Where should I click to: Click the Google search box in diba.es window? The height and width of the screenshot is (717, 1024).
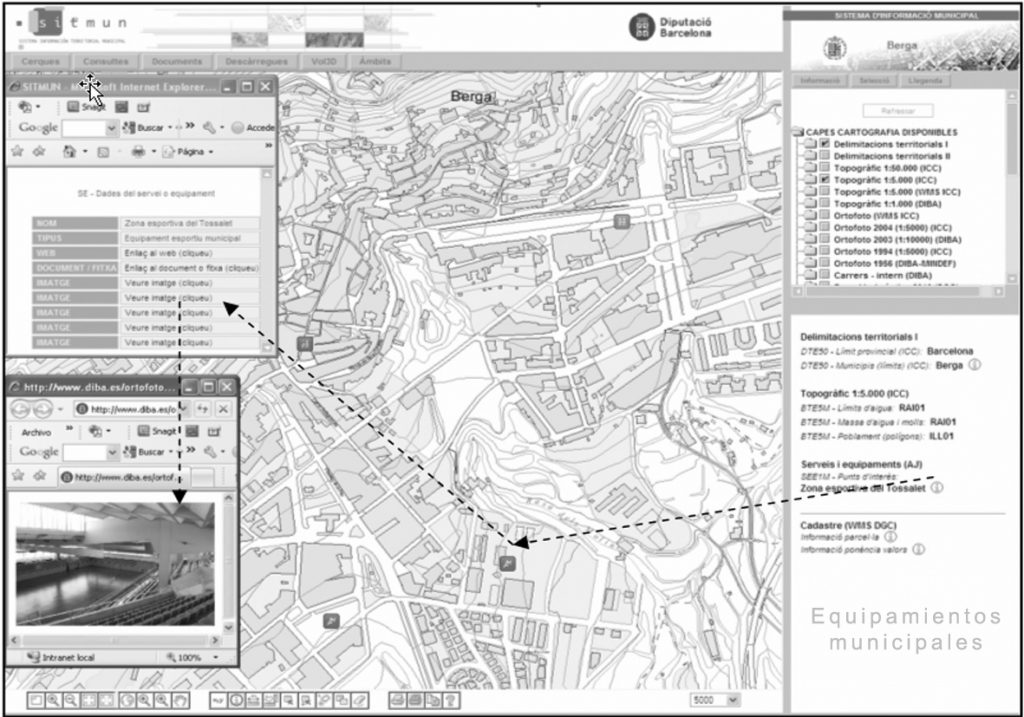[x=84, y=452]
